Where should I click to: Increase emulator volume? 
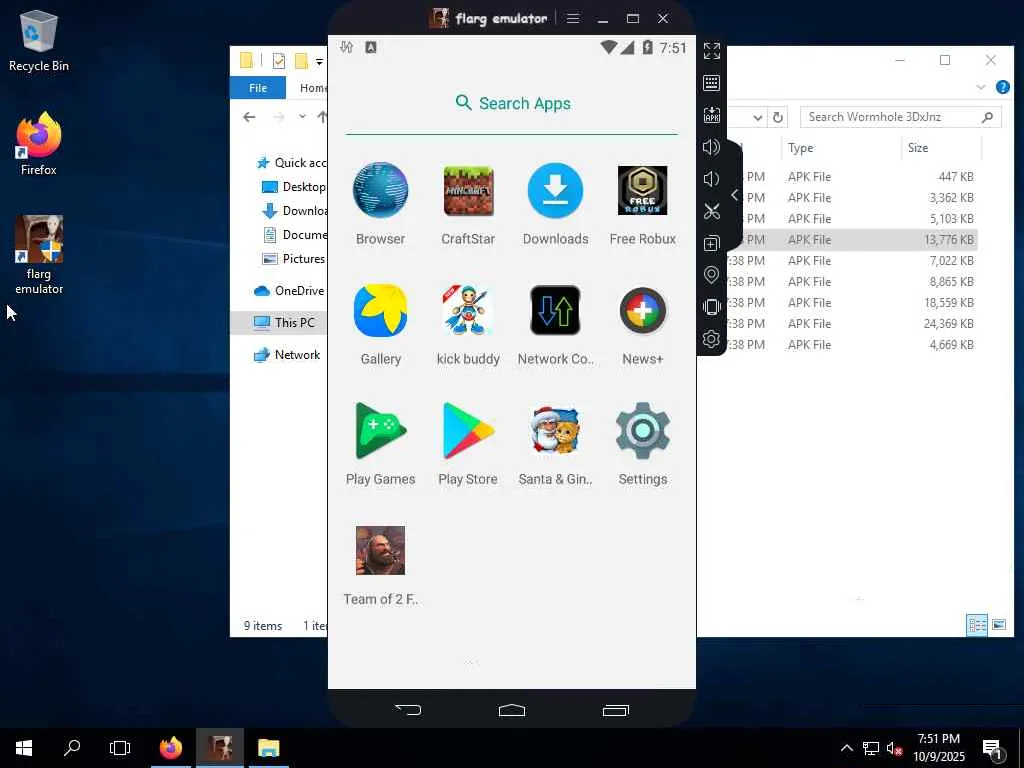click(x=711, y=147)
